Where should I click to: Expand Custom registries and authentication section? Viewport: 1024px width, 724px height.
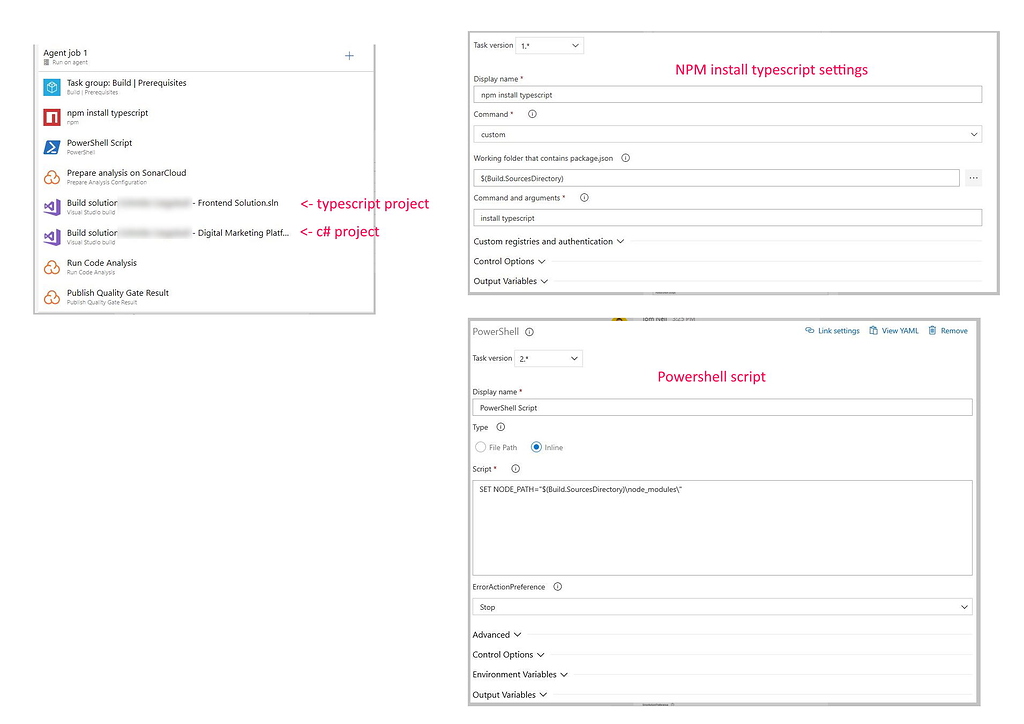549,242
